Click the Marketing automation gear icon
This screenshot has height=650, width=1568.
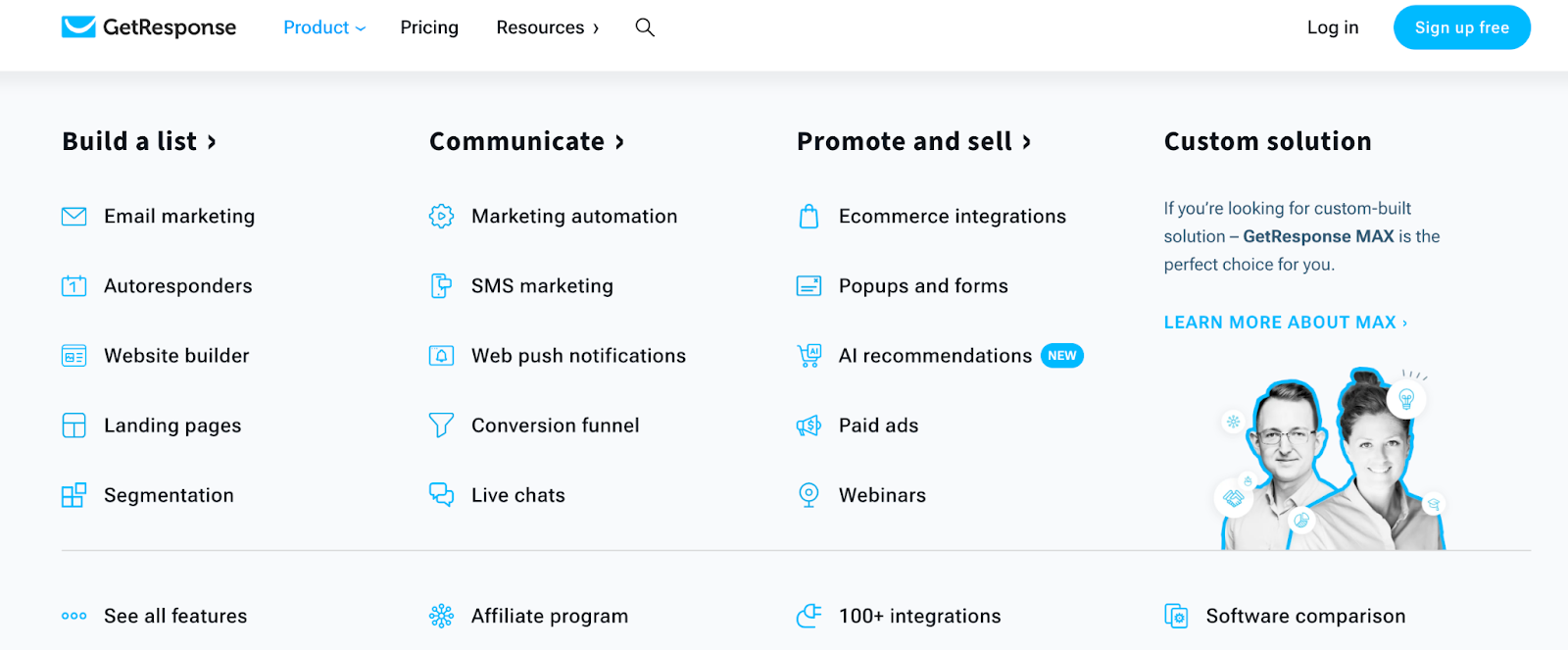pyautogui.click(x=442, y=217)
